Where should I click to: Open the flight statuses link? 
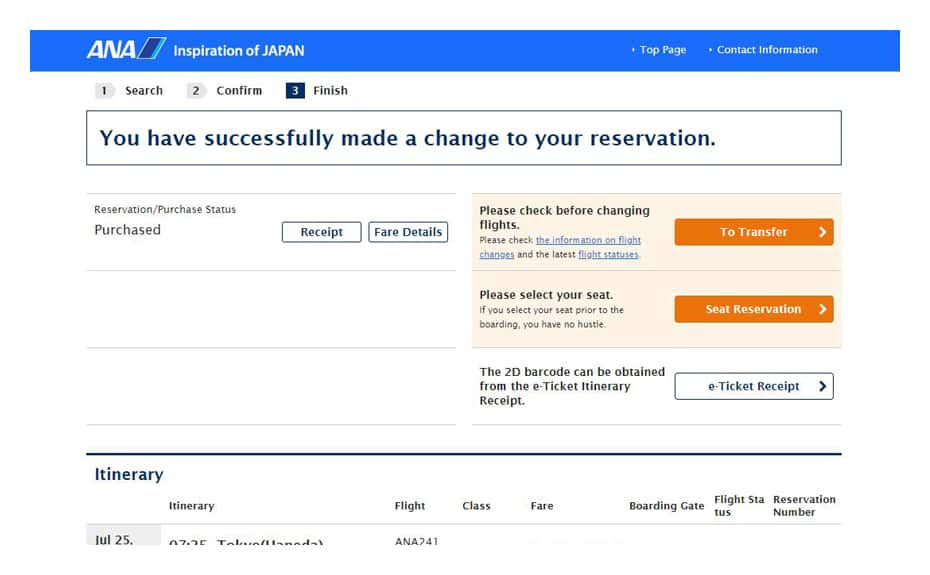pyautogui.click(x=607, y=255)
